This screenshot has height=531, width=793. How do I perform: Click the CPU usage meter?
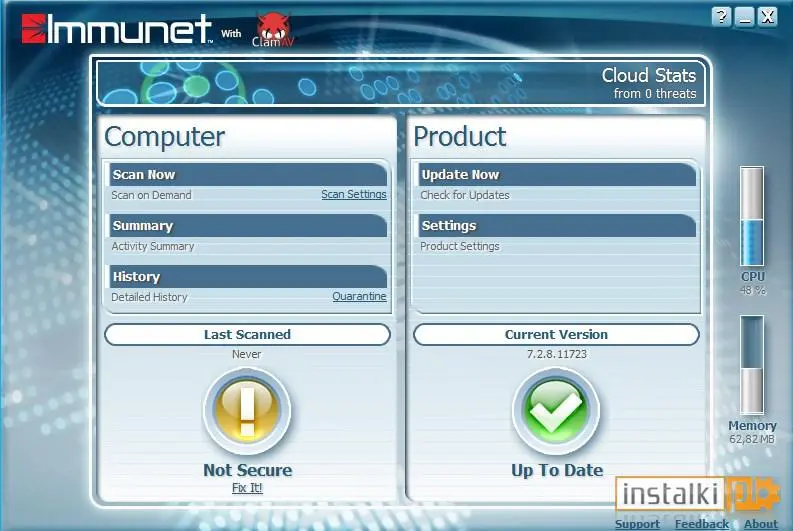[x=752, y=217]
